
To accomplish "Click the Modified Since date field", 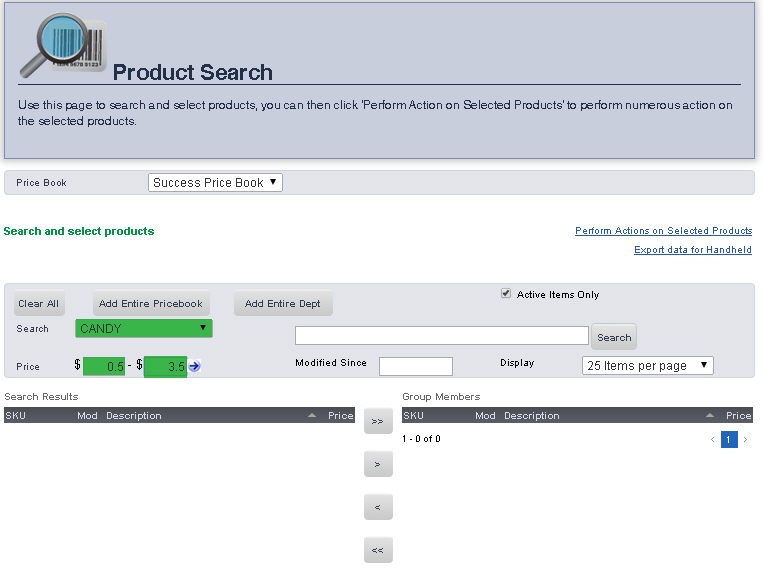I will click(415, 366).
